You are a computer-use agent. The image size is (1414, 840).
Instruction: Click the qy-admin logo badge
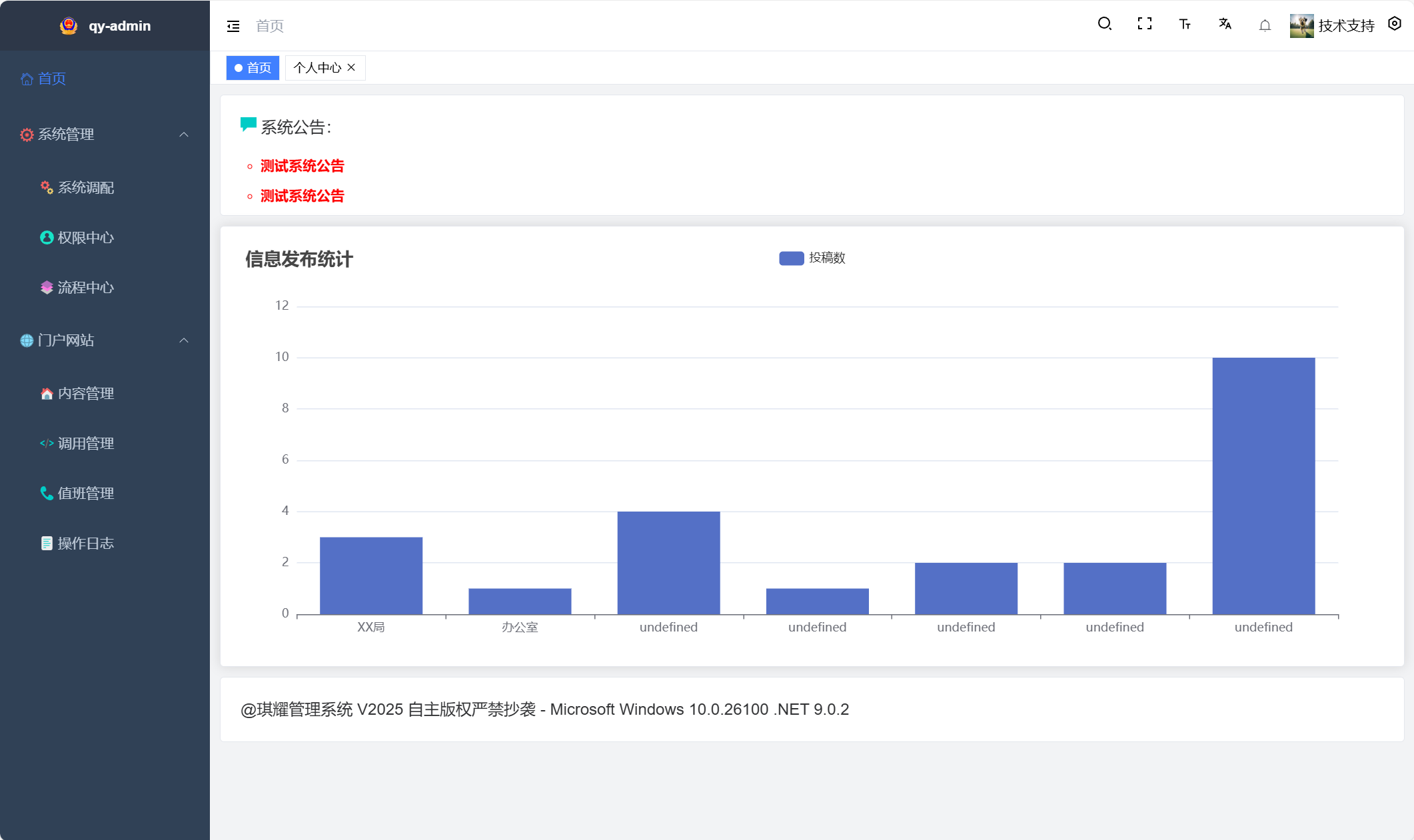point(68,26)
